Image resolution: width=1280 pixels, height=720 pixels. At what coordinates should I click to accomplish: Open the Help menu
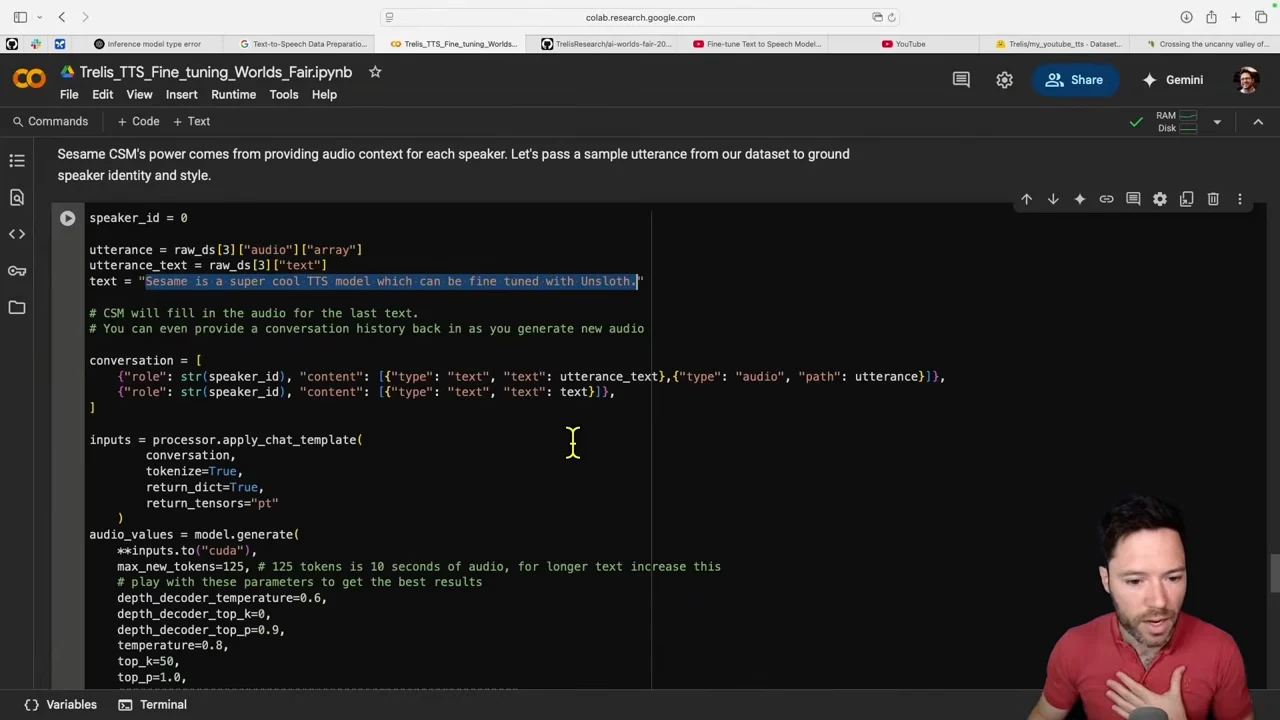tap(324, 94)
